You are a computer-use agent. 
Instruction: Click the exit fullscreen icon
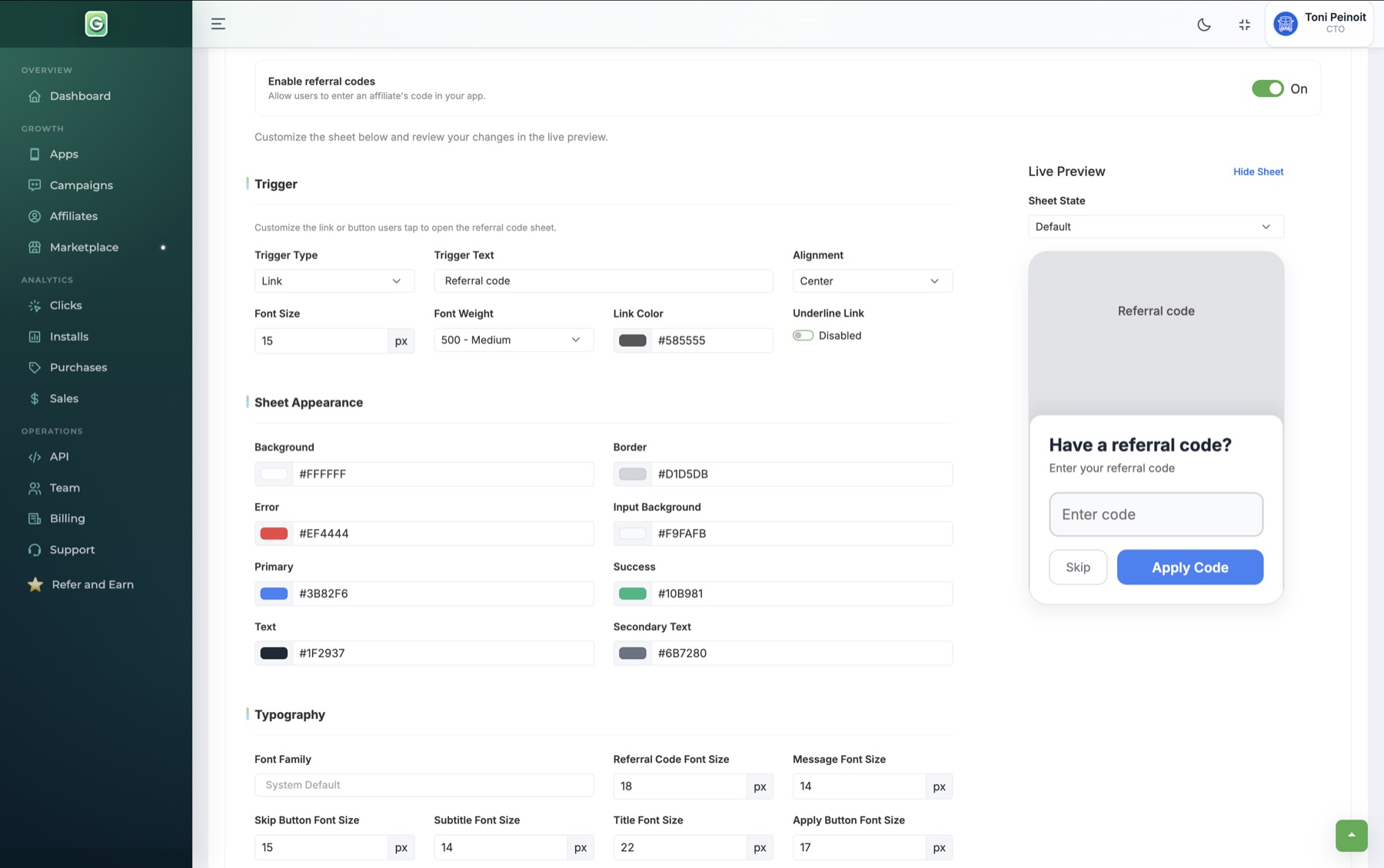pyautogui.click(x=1245, y=25)
